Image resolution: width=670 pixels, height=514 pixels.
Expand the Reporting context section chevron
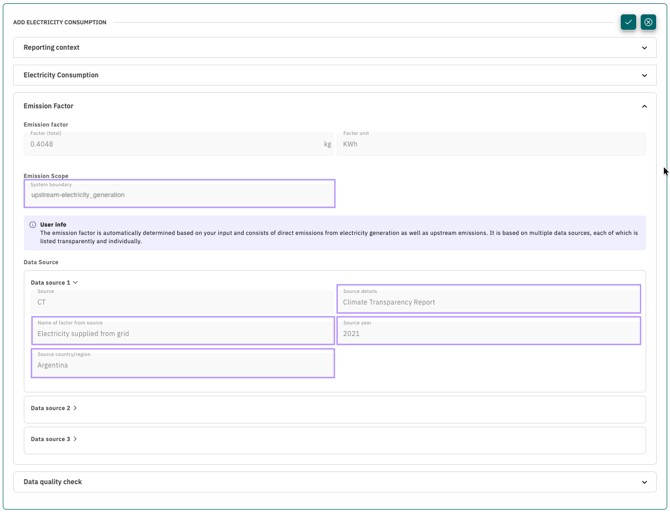644,48
